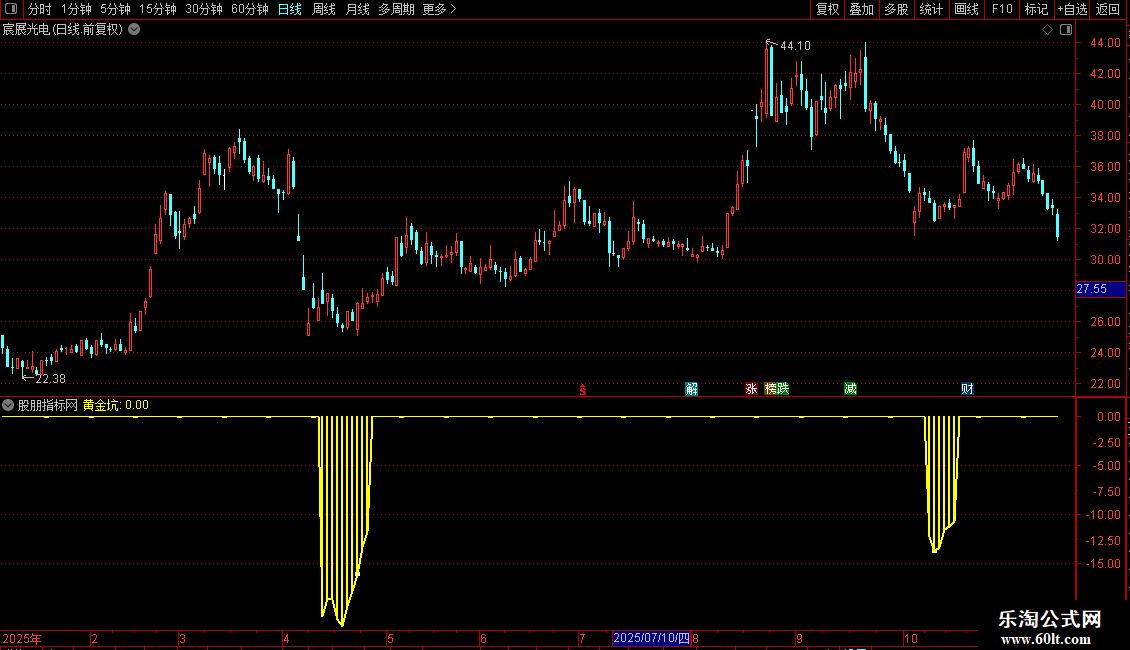The width and height of the screenshot is (1130, 650).
Task: Select the 30分钟 period
Action: click(203, 9)
